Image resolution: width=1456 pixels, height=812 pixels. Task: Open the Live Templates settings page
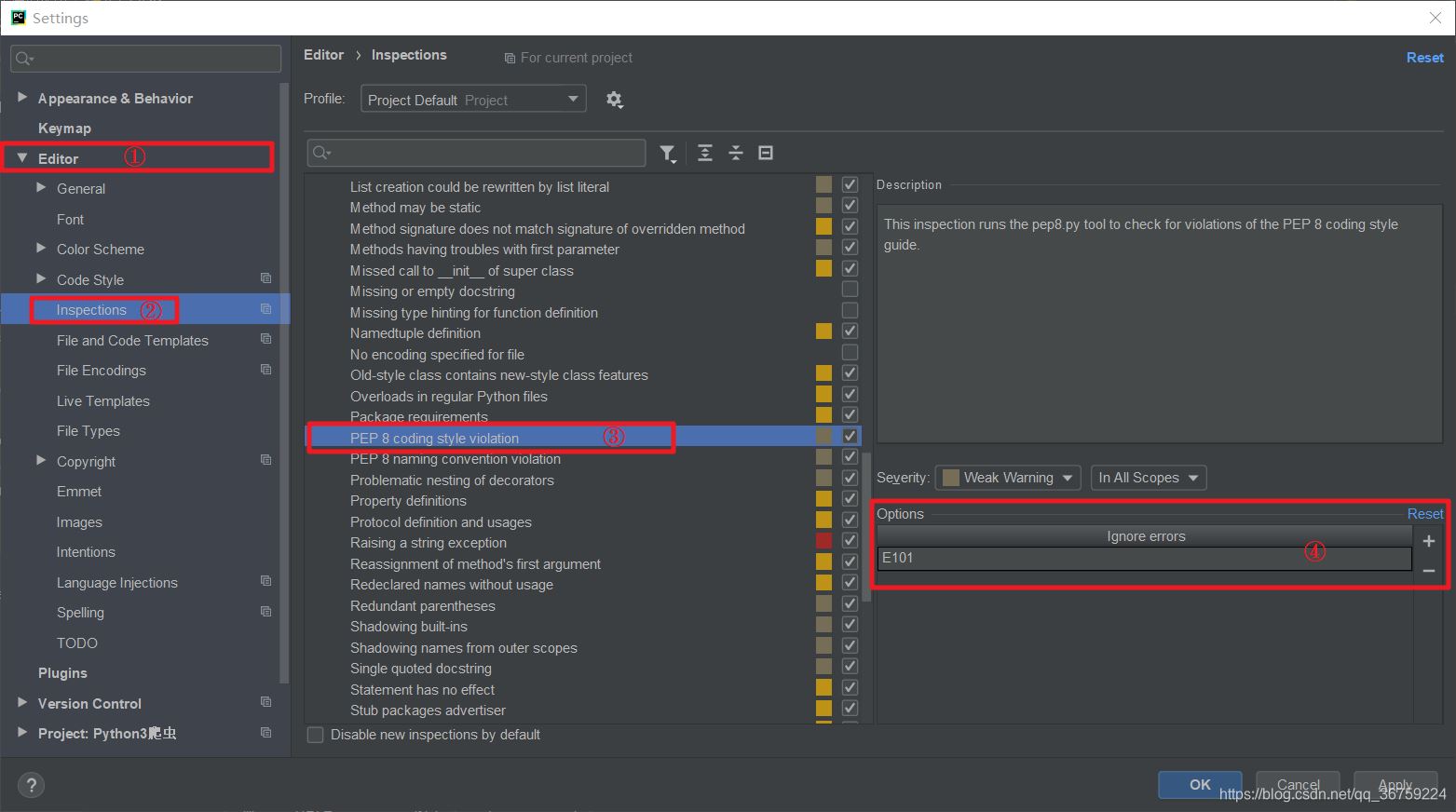pos(102,401)
